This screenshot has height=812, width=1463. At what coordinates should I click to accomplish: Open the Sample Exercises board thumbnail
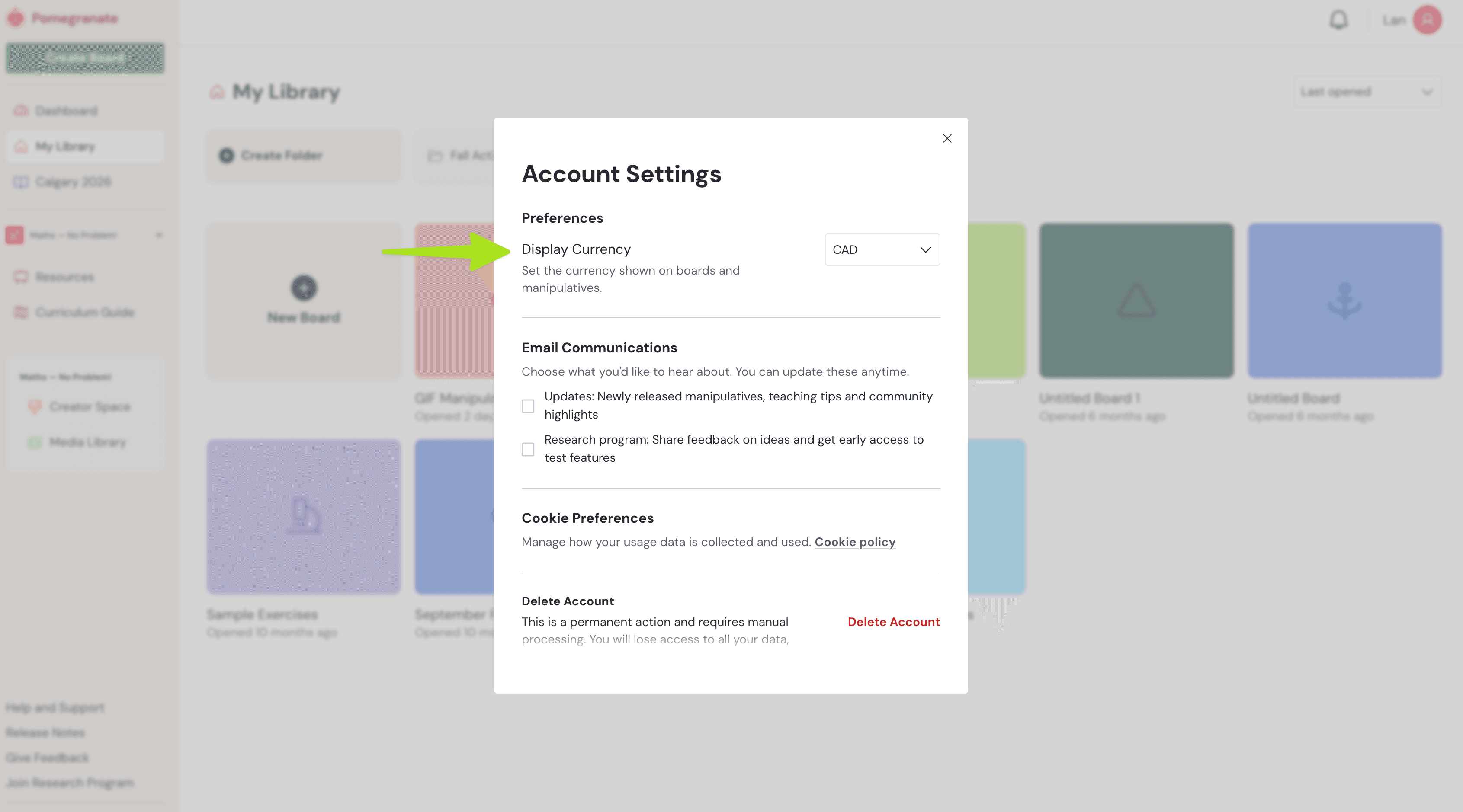[303, 517]
